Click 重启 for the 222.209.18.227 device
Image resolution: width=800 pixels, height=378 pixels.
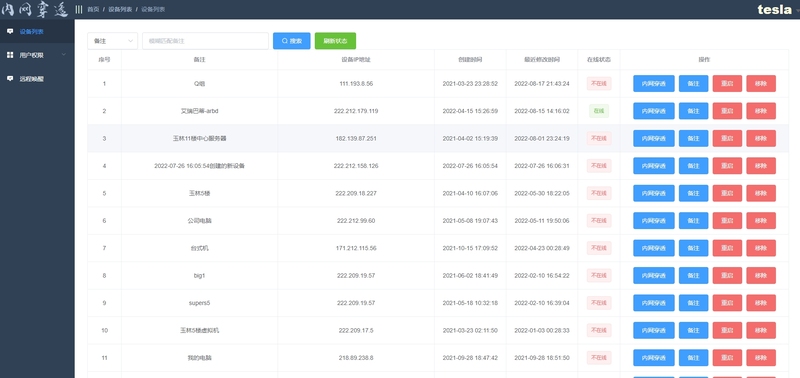(727, 193)
